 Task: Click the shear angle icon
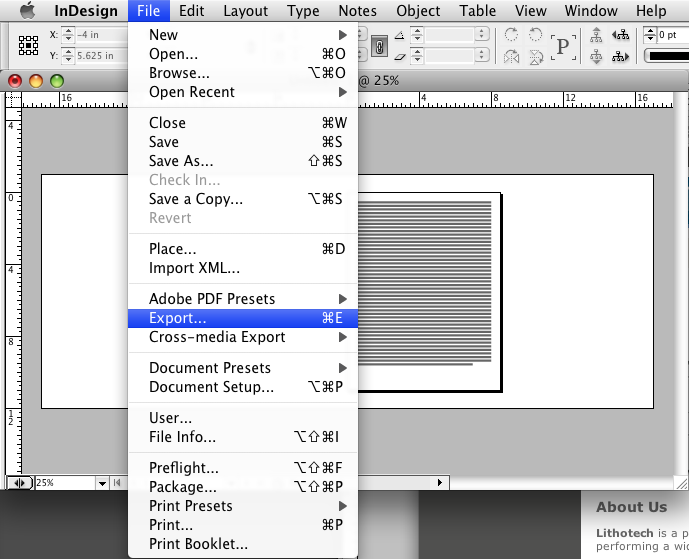(x=399, y=56)
